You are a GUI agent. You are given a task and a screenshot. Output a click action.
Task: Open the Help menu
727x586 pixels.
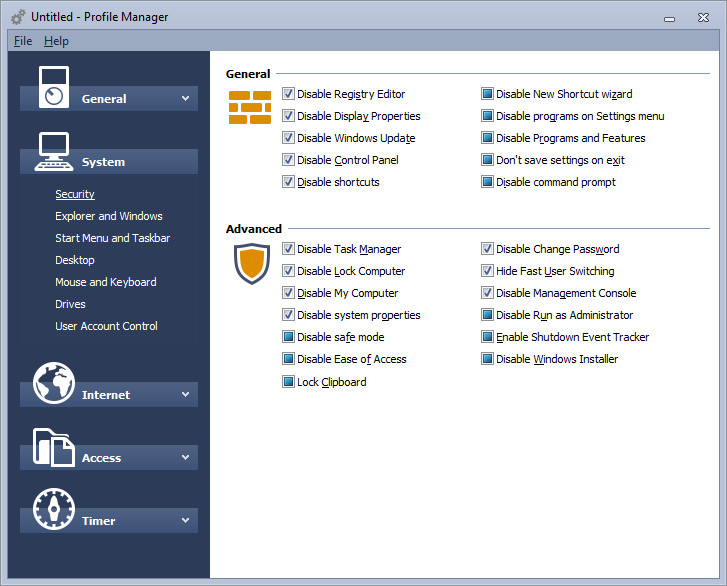57,41
